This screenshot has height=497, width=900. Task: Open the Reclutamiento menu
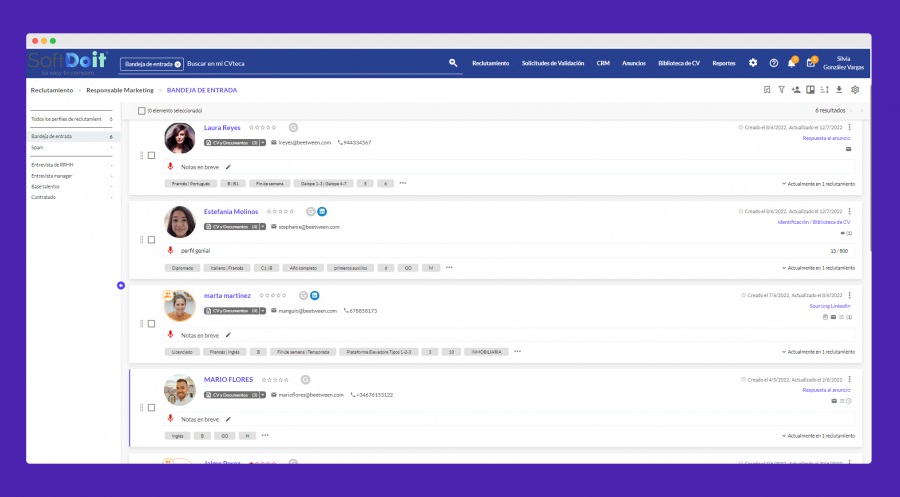[491, 63]
